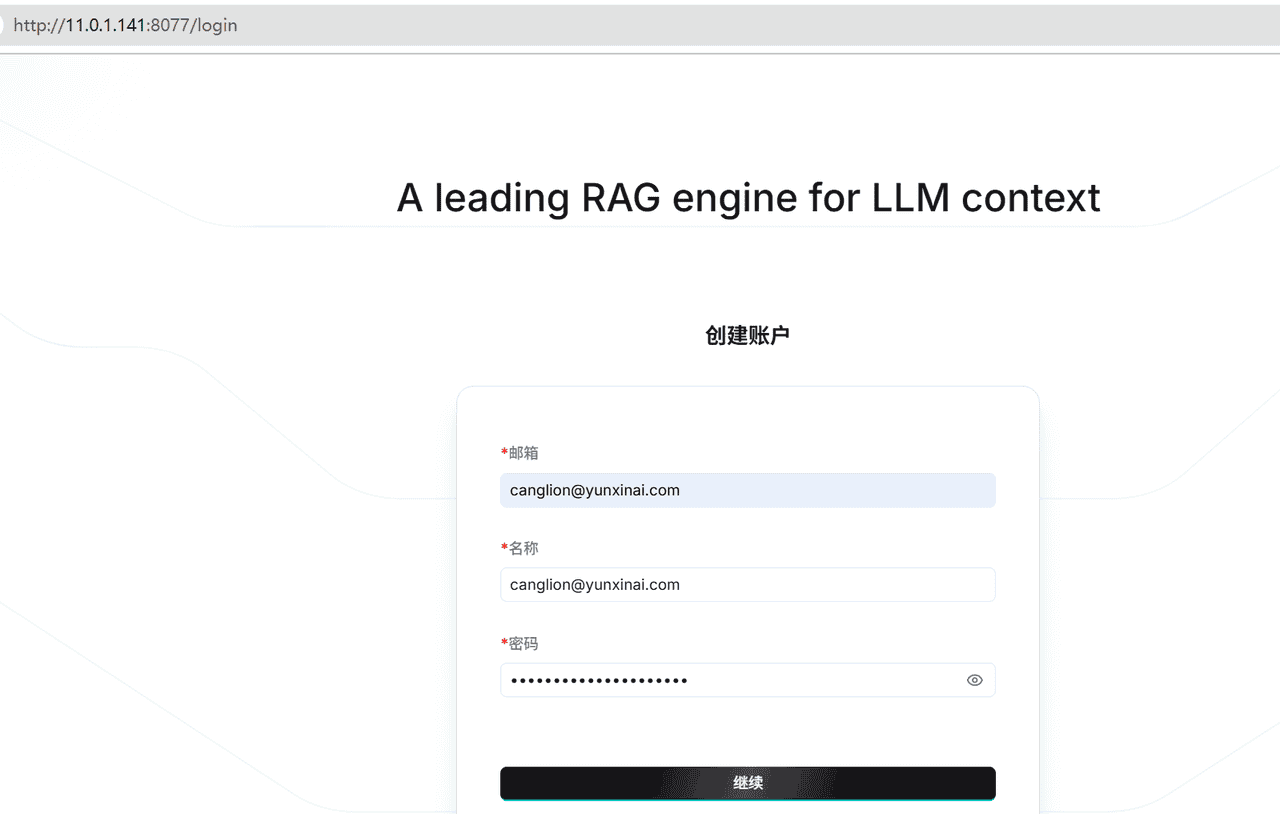
Task: Click the 名称 field label
Action: [x=524, y=548]
